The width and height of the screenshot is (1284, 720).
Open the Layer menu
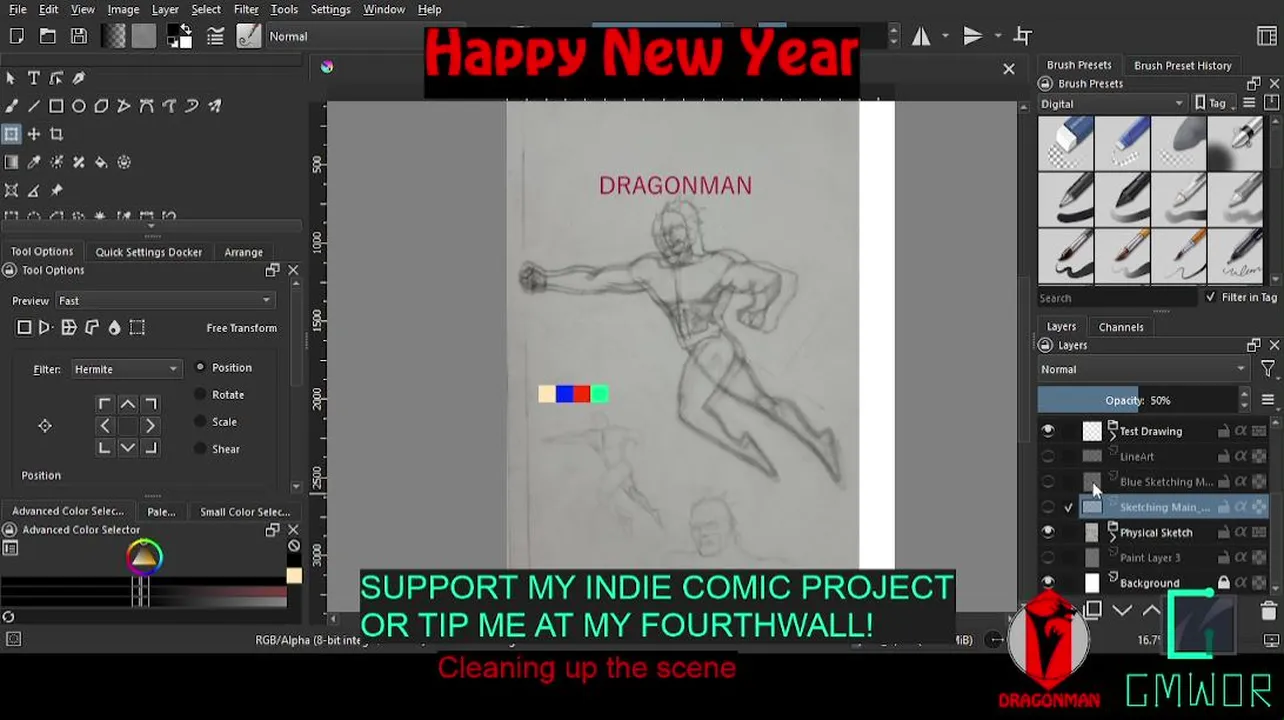click(x=165, y=10)
